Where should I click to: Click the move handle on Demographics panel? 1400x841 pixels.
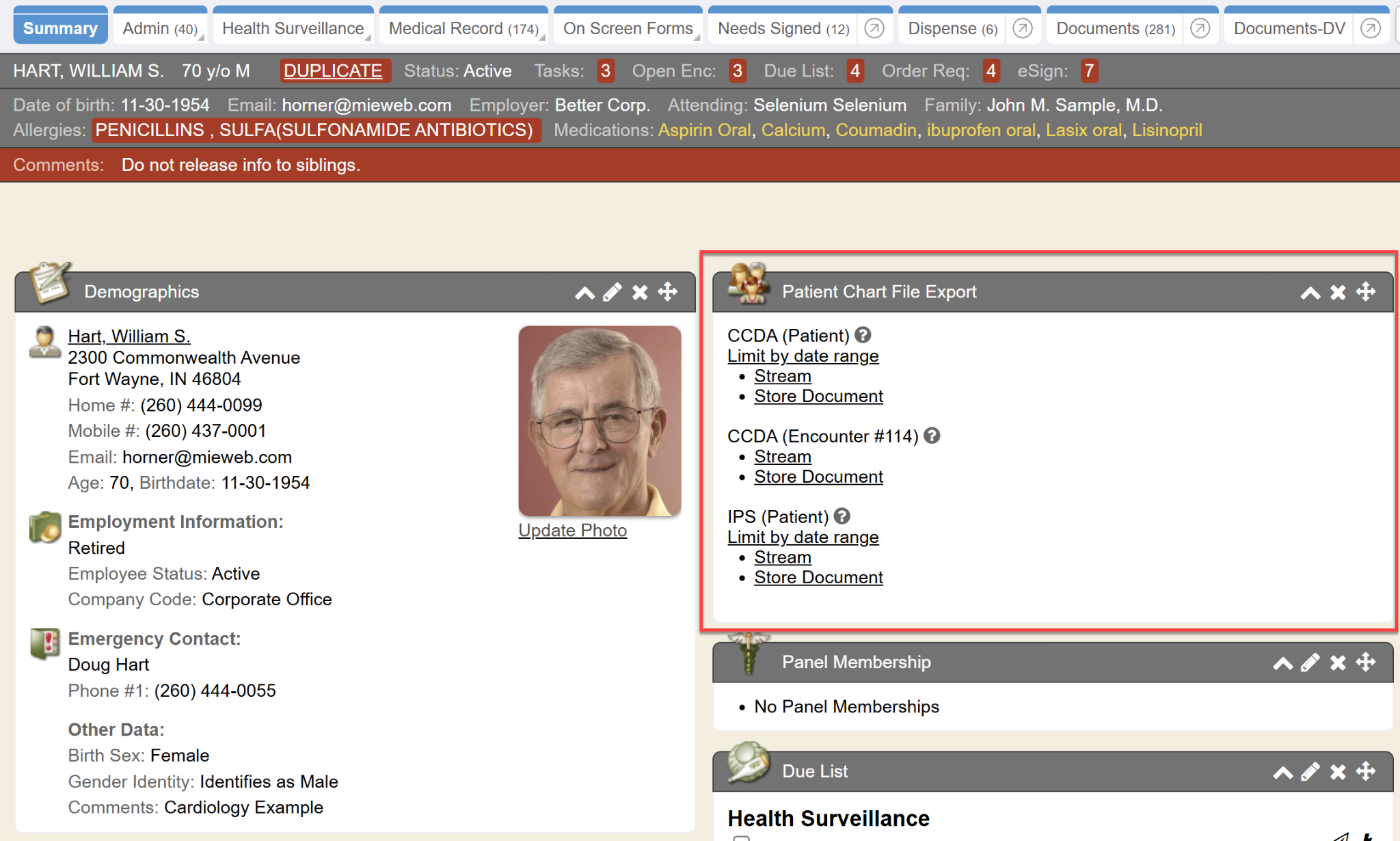[x=668, y=293]
